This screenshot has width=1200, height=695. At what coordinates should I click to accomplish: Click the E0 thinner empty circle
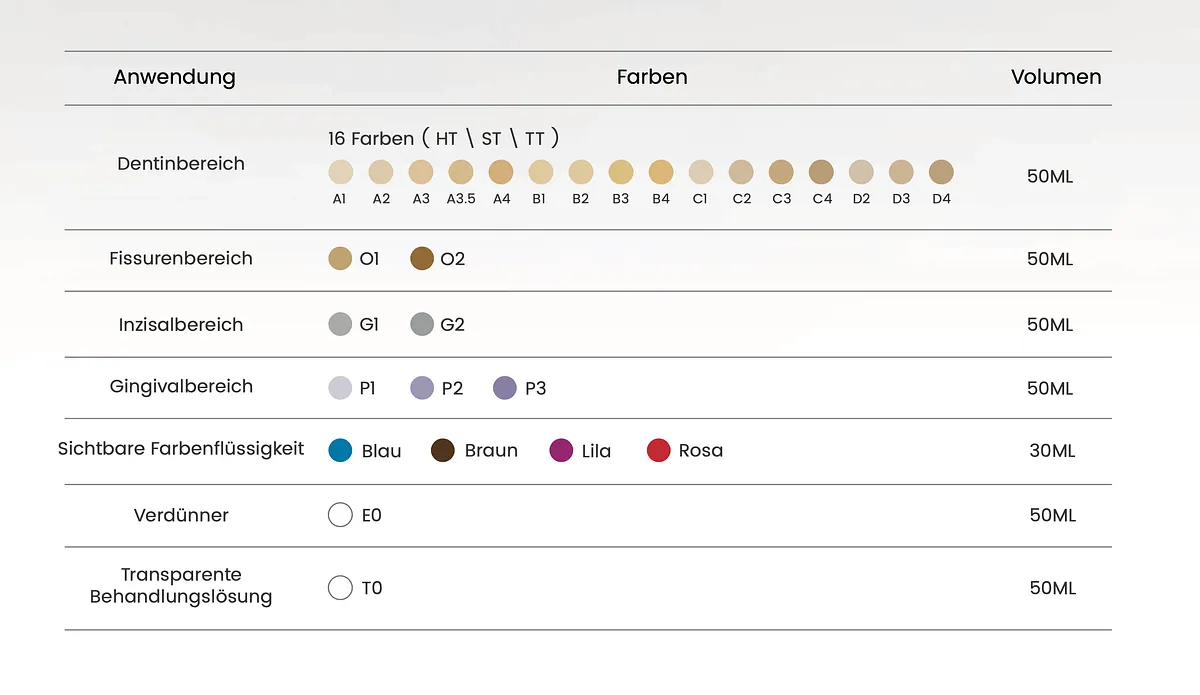[x=340, y=515]
